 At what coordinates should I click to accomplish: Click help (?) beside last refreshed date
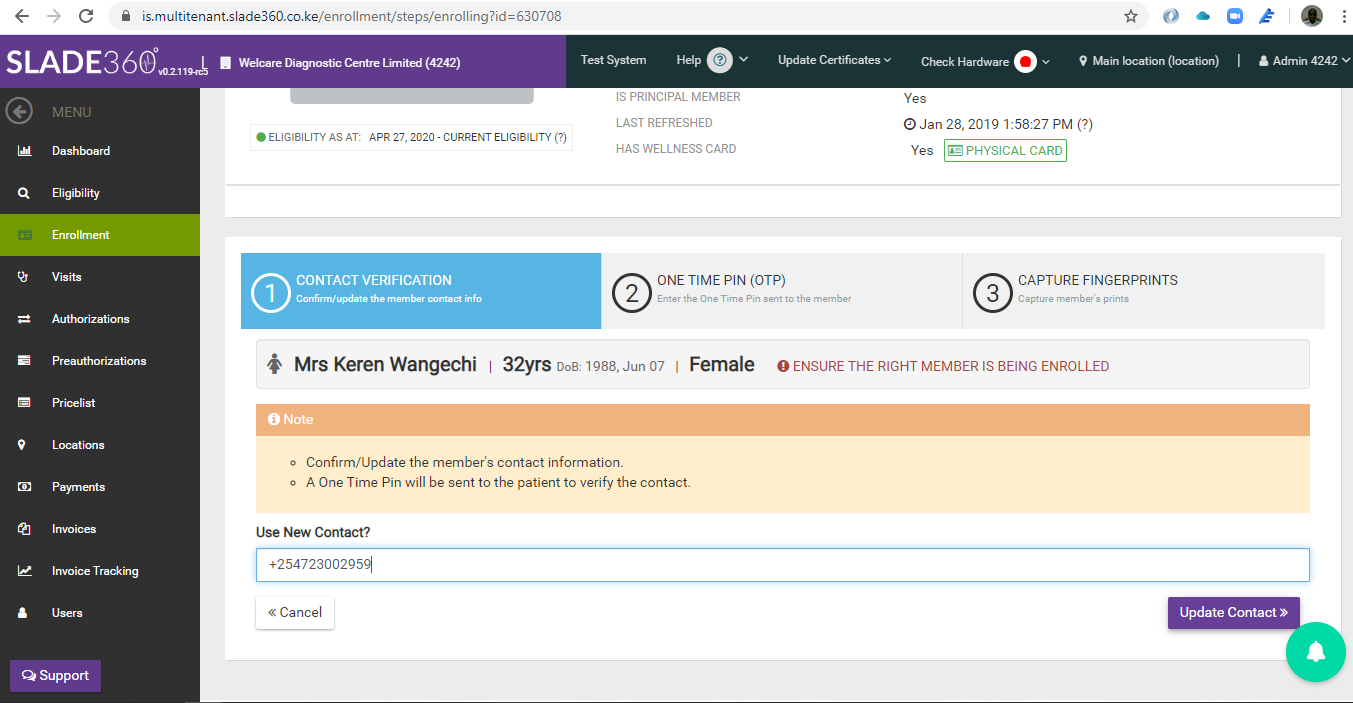pos(1084,124)
